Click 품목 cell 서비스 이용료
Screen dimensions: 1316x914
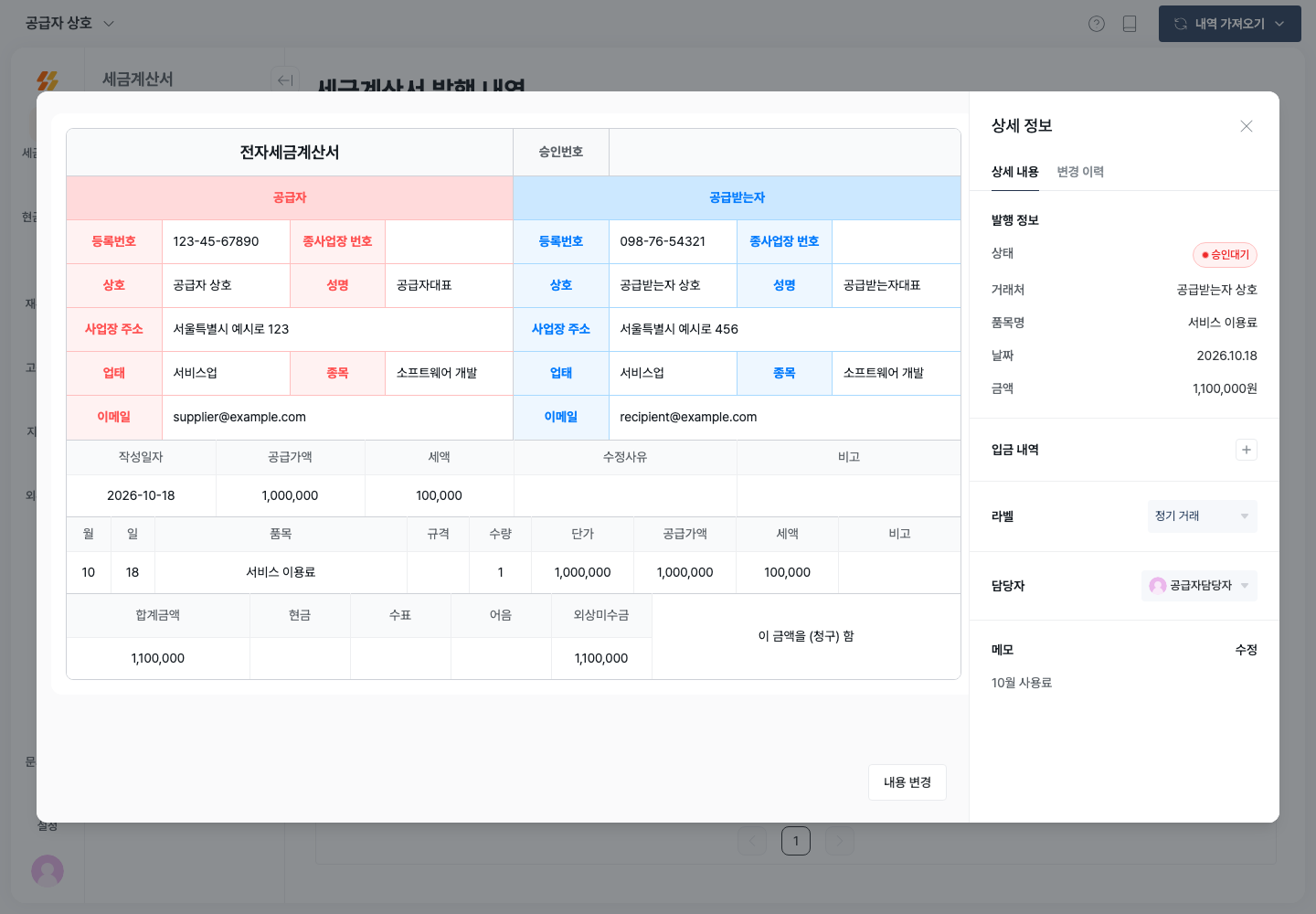(281, 572)
